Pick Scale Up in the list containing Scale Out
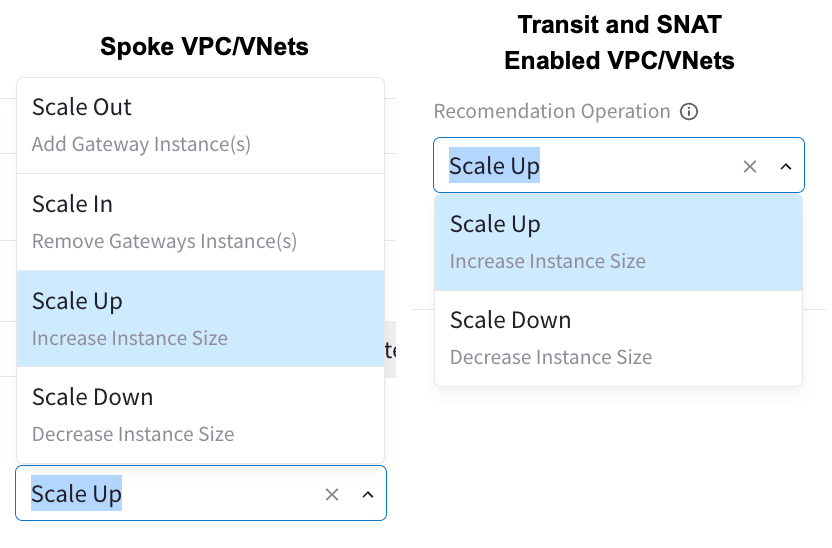The height and width of the screenshot is (548, 832). point(77,302)
